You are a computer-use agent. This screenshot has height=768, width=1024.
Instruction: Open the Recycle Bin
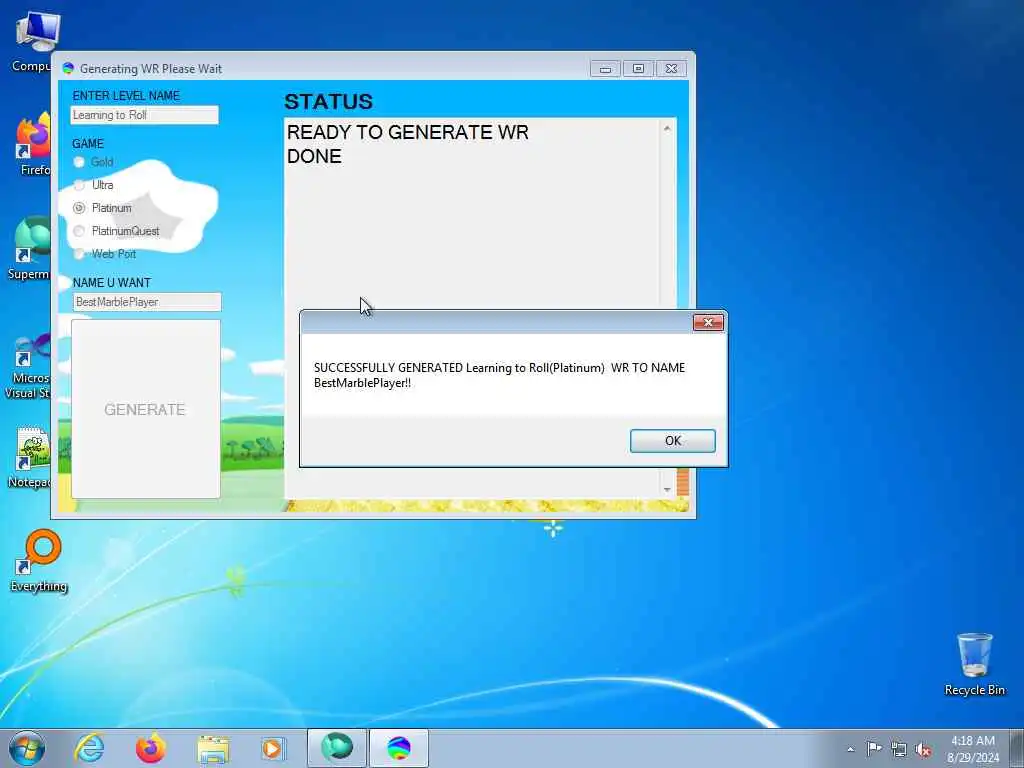[974, 665]
